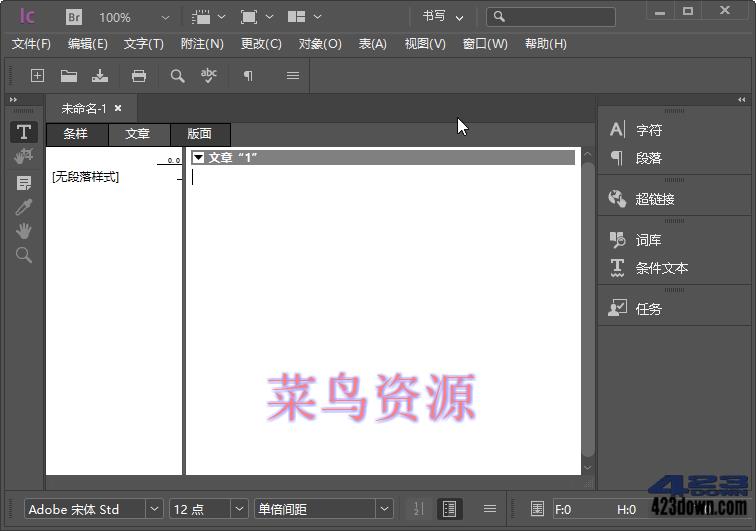
Task: Open the 帮助(H) menu
Action: [x=546, y=44]
